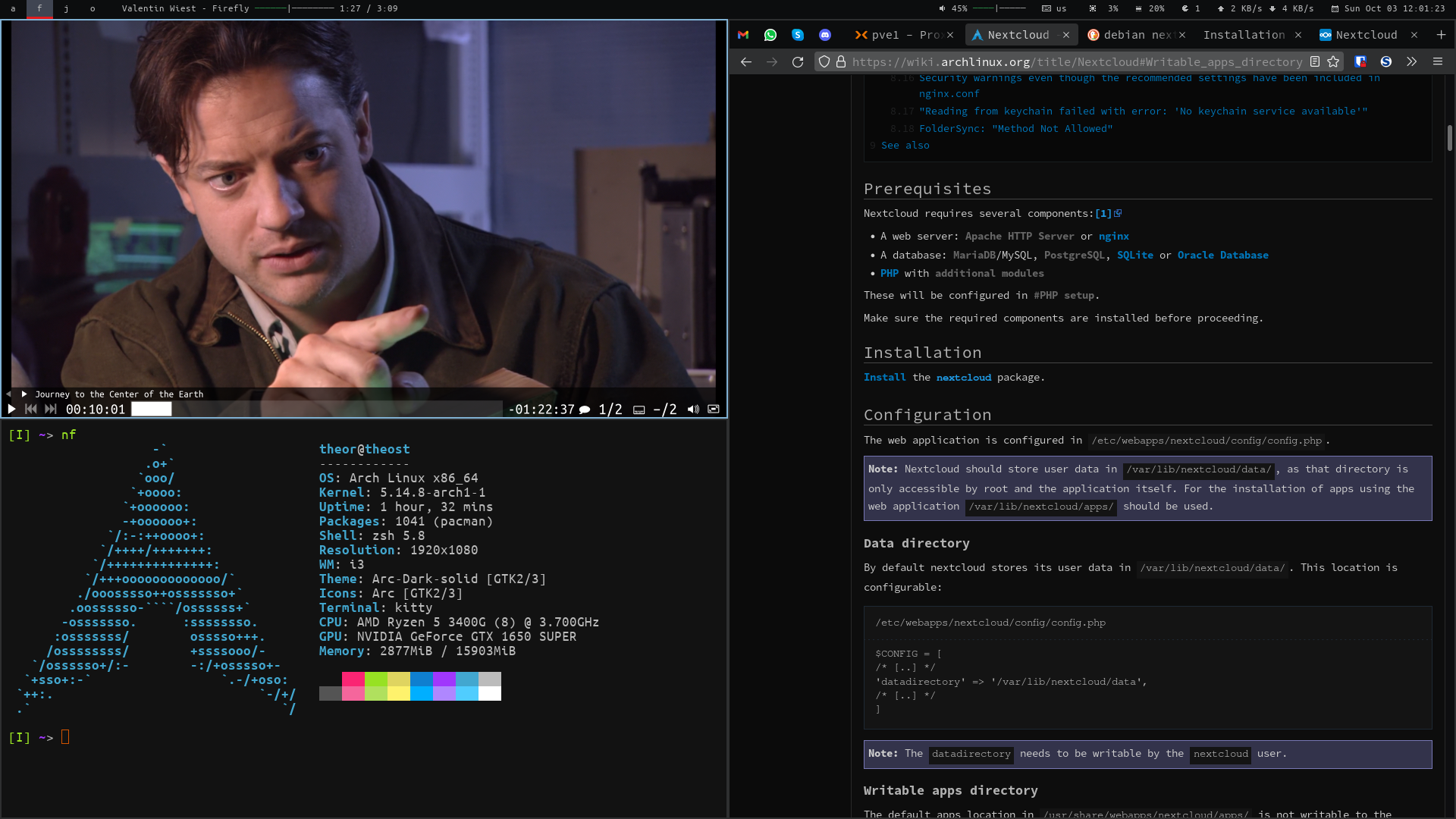This screenshot has width=1456, height=819.
Task: Open the Gmail pinned tab
Action: (742, 35)
